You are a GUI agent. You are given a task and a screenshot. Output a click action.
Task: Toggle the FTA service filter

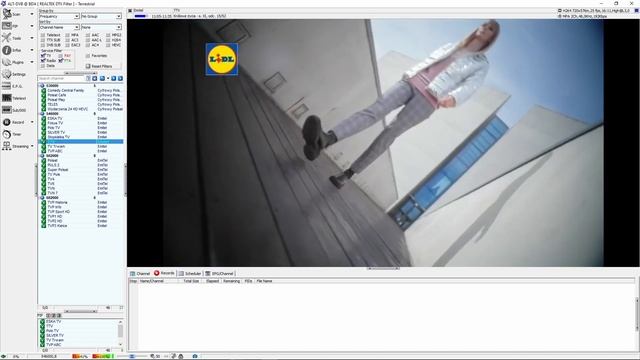coord(60,60)
